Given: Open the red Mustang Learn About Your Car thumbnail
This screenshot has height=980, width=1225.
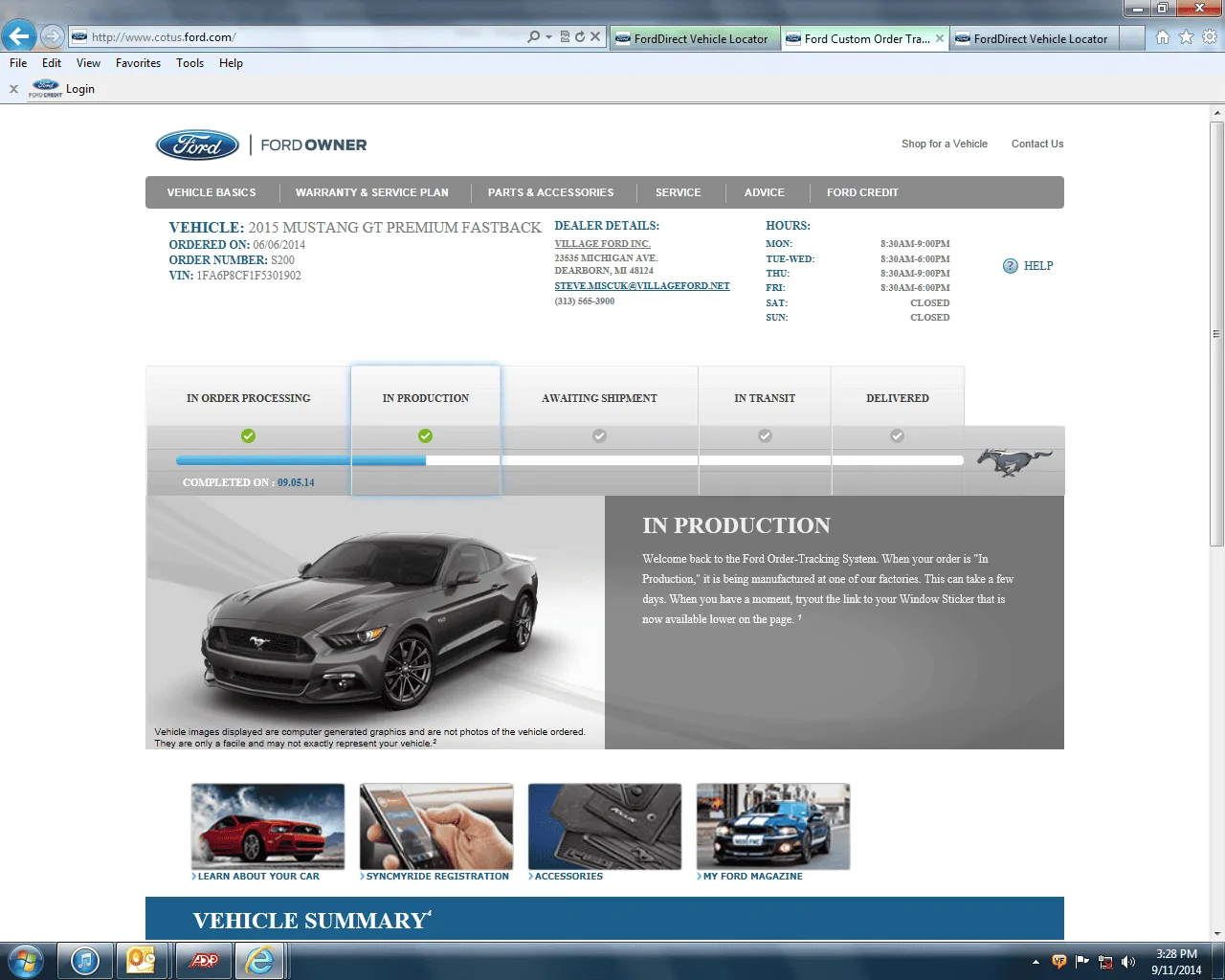Looking at the screenshot, I should [x=268, y=827].
